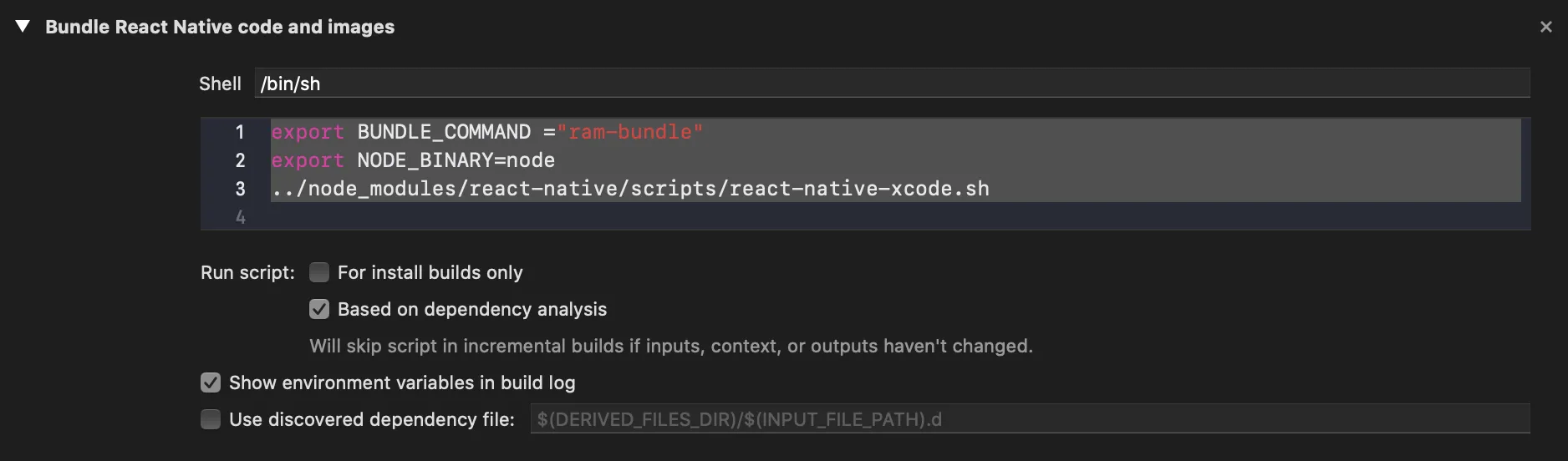Enable For install builds only checkbox
The image size is (1568, 461).
[x=319, y=272]
